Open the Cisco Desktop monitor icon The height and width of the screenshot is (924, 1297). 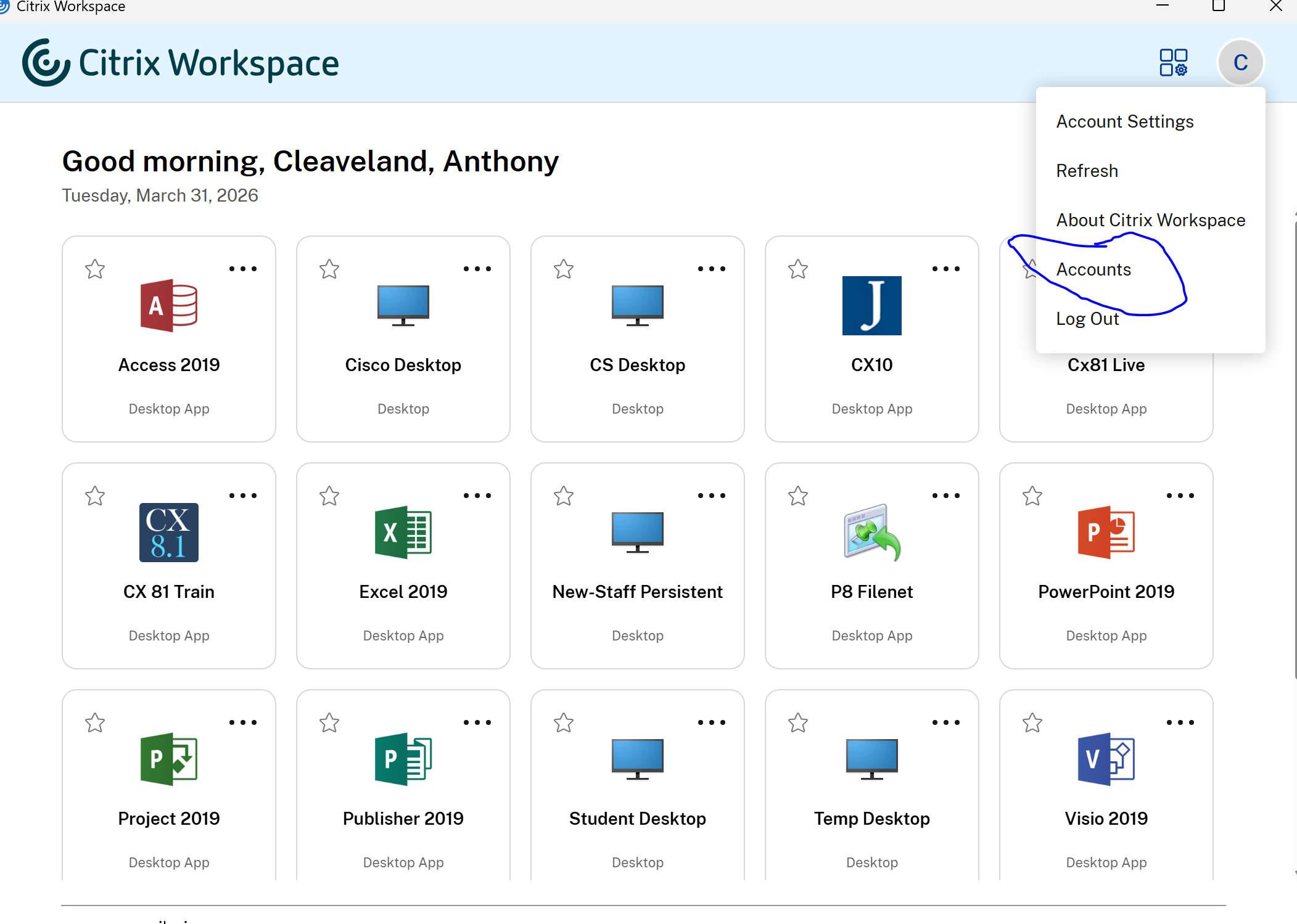click(403, 305)
